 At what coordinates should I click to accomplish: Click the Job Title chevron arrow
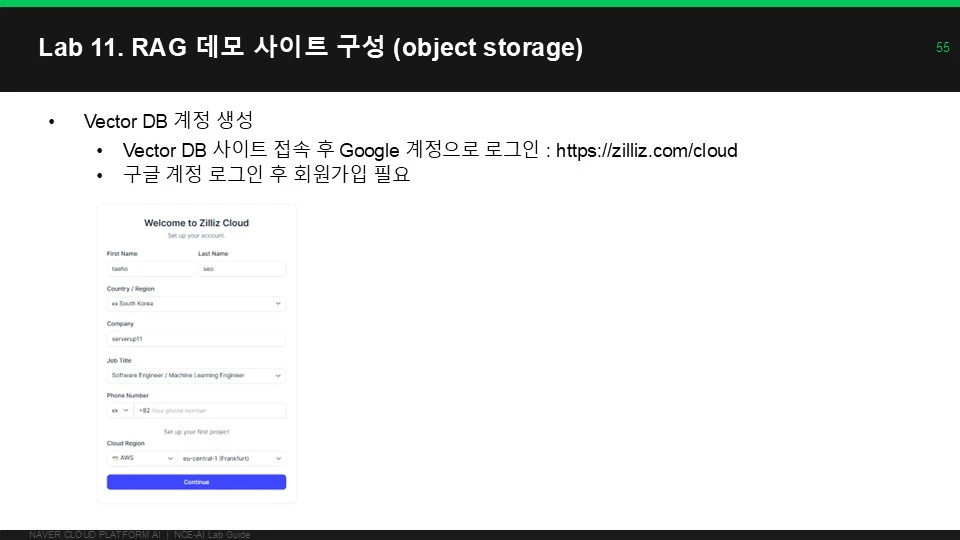pyautogui.click(x=278, y=375)
